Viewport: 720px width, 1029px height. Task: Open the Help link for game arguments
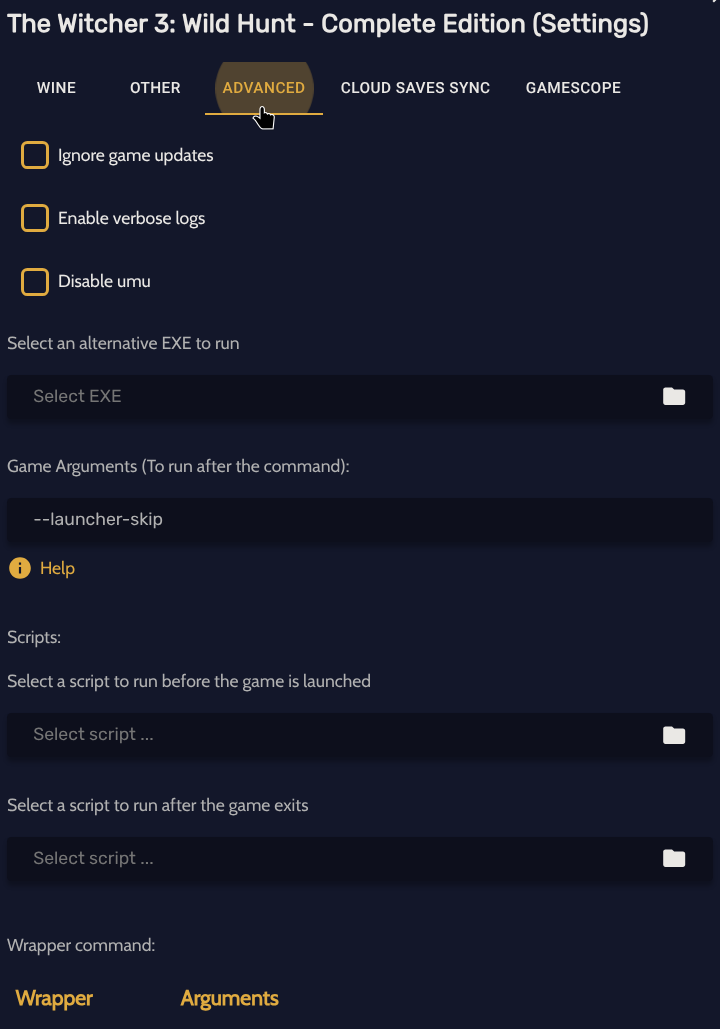(x=57, y=568)
